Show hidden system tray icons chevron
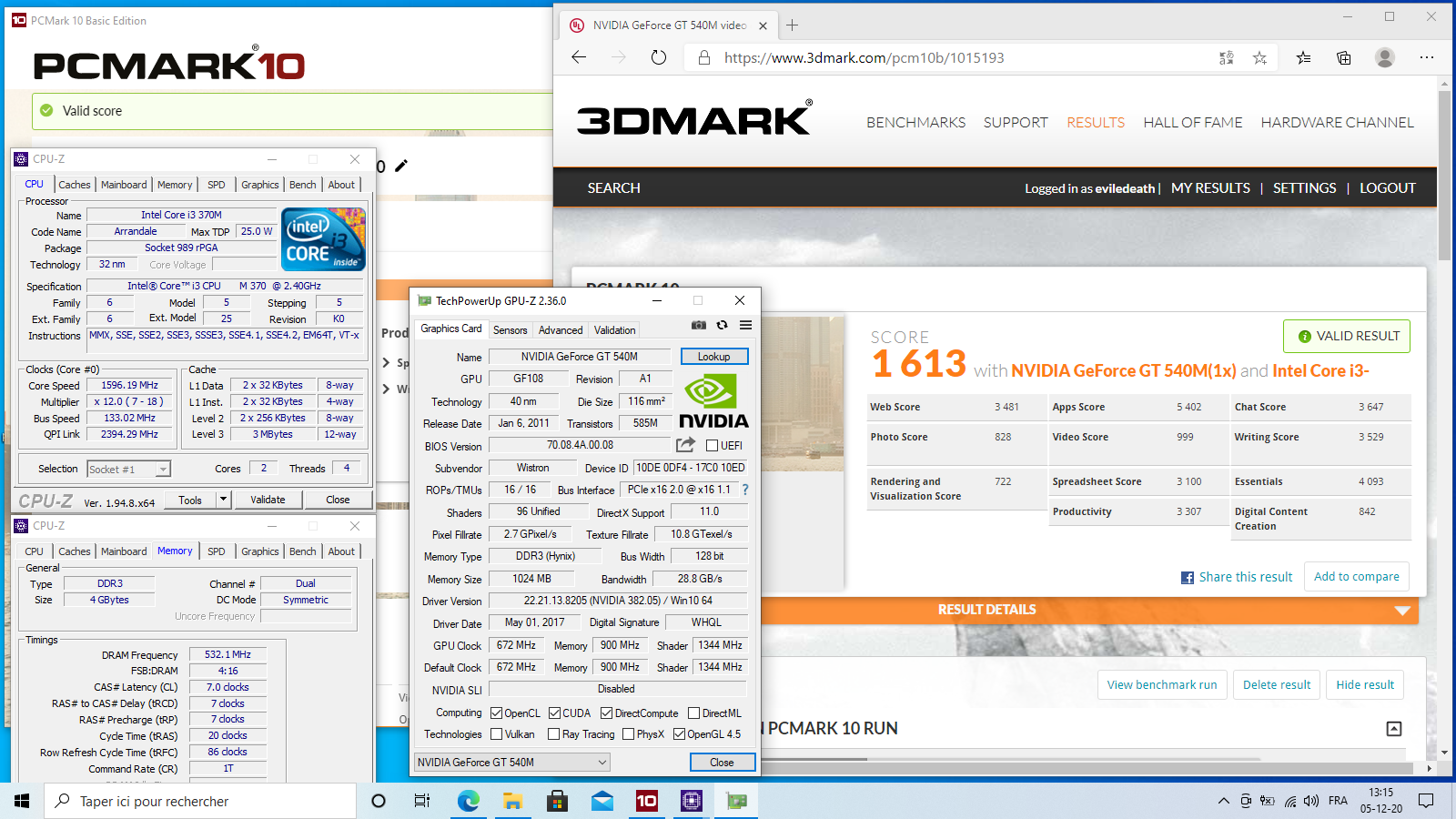Viewport: 1456px width, 819px height. click(x=1222, y=801)
